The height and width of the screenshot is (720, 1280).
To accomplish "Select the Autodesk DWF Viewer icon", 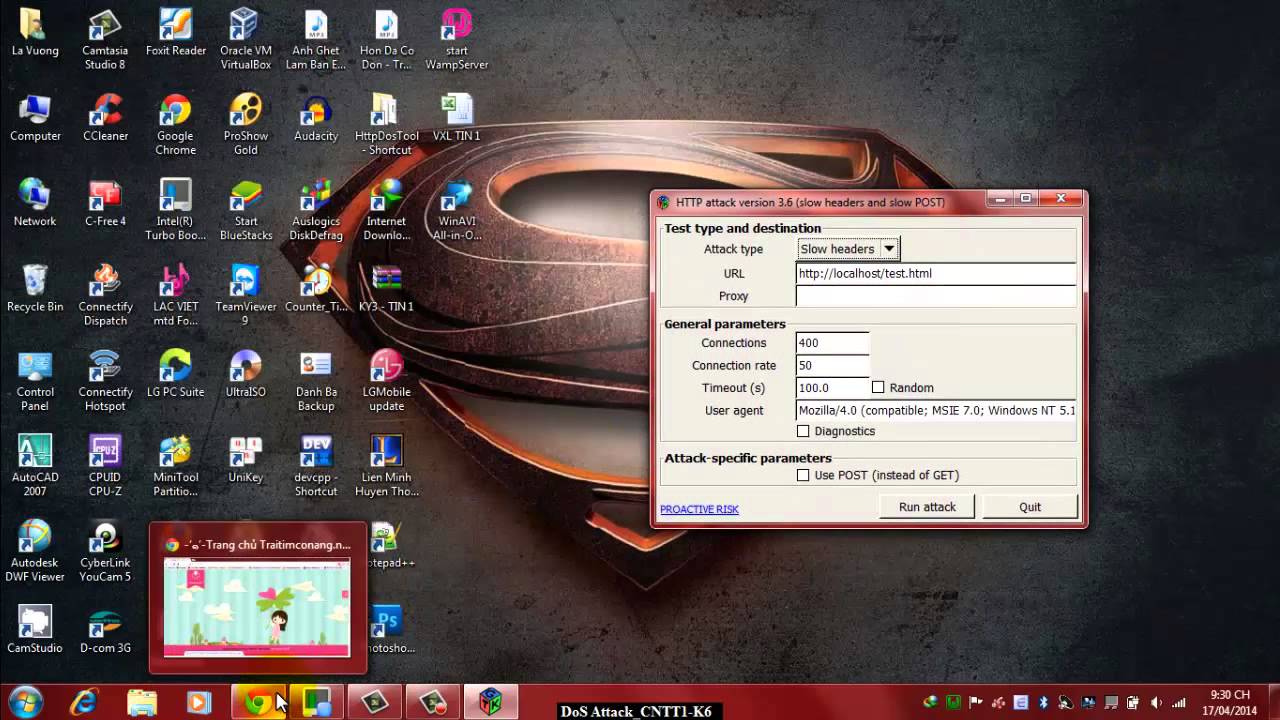I will (35, 552).
